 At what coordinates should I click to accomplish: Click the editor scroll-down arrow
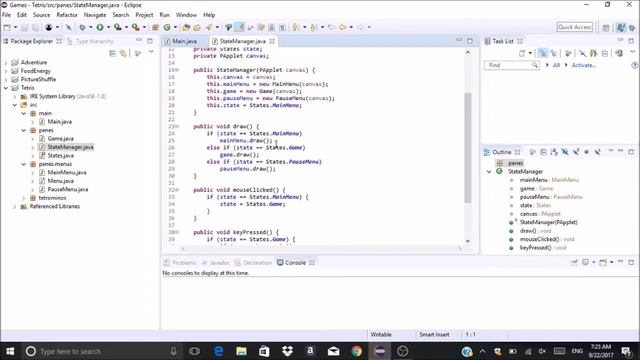(468, 241)
